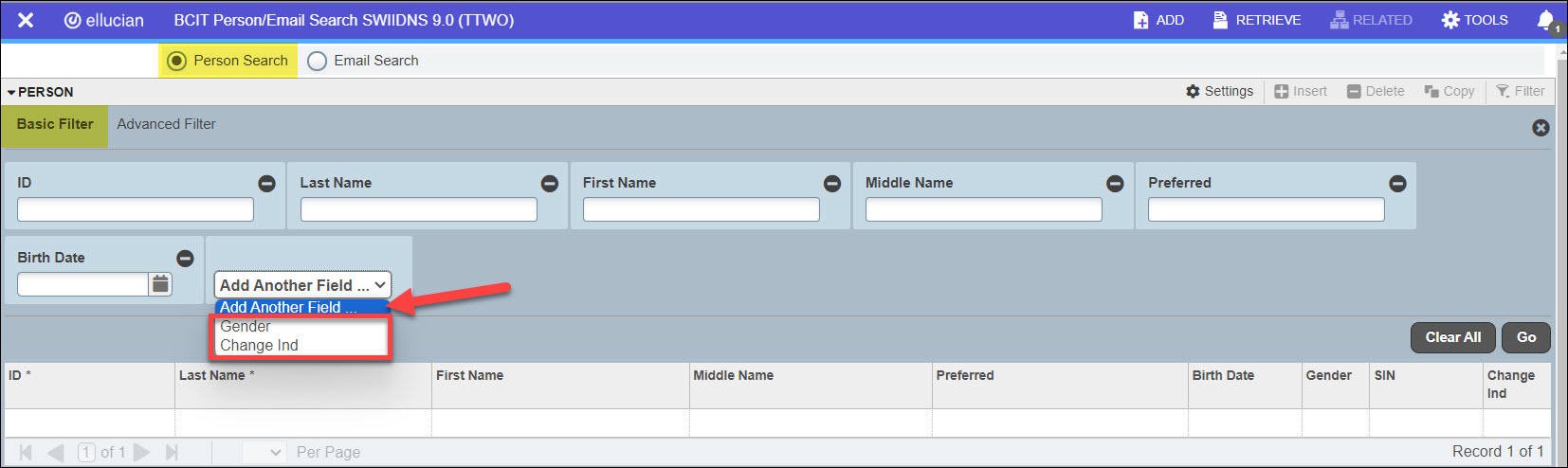Click the Clear All button
The width and height of the screenshot is (1568, 468).
coord(1452,337)
